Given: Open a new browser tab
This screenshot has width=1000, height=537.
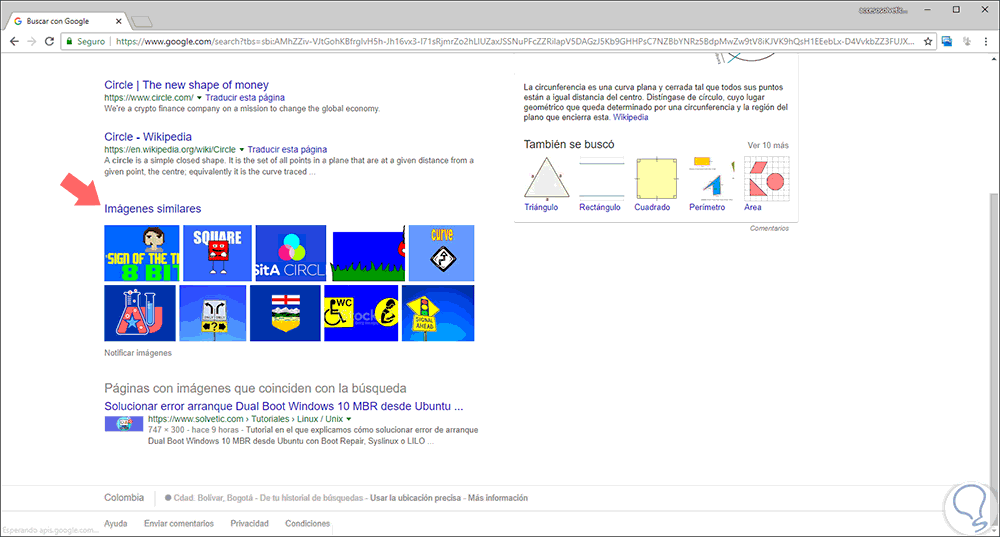Looking at the screenshot, I should (x=142, y=22).
